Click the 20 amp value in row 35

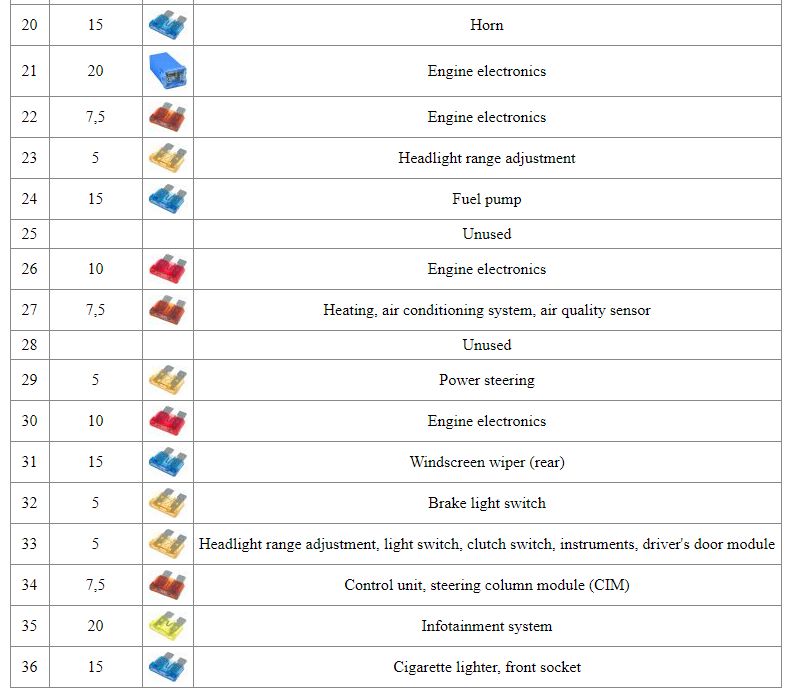coord(95,625)
